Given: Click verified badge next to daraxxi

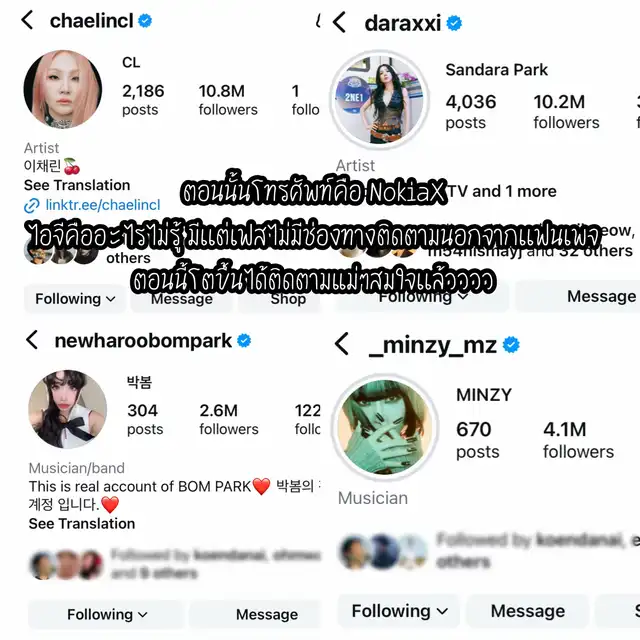Looking at the screenshot, I should 454,23.
